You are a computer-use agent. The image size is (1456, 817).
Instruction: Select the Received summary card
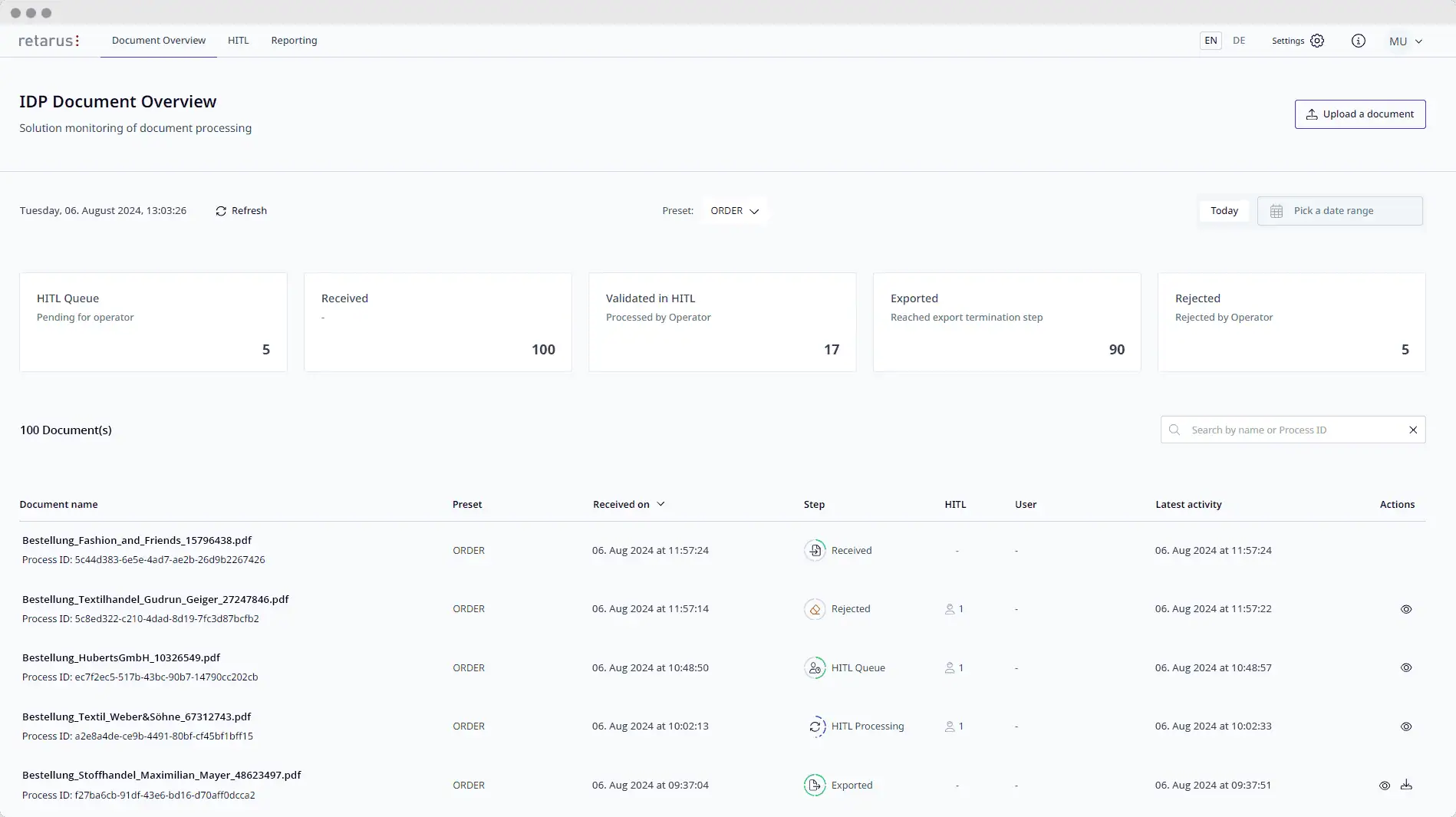click(x=438, y=322)
